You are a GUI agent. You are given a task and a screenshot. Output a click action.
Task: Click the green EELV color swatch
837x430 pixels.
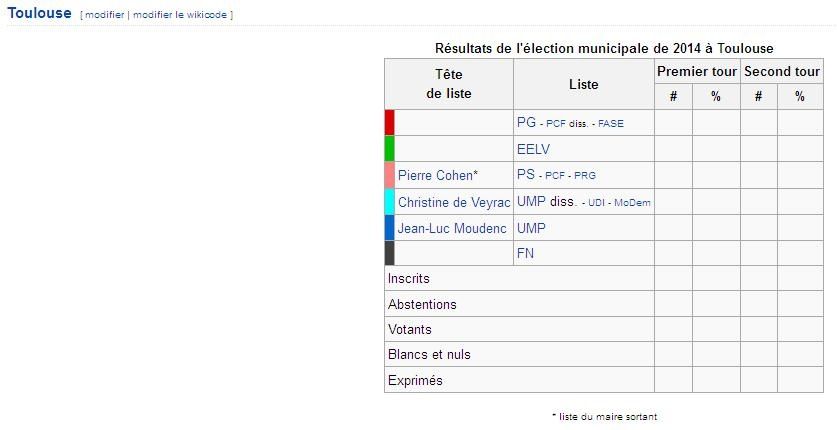[390, 149]
